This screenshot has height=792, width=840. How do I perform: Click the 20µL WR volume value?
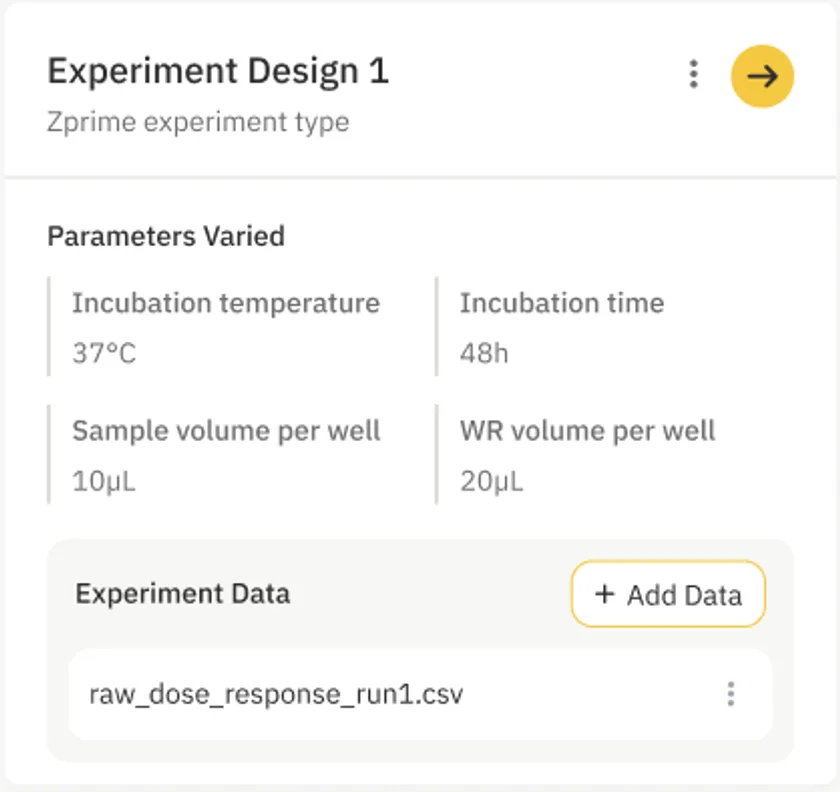pos(491,481)
